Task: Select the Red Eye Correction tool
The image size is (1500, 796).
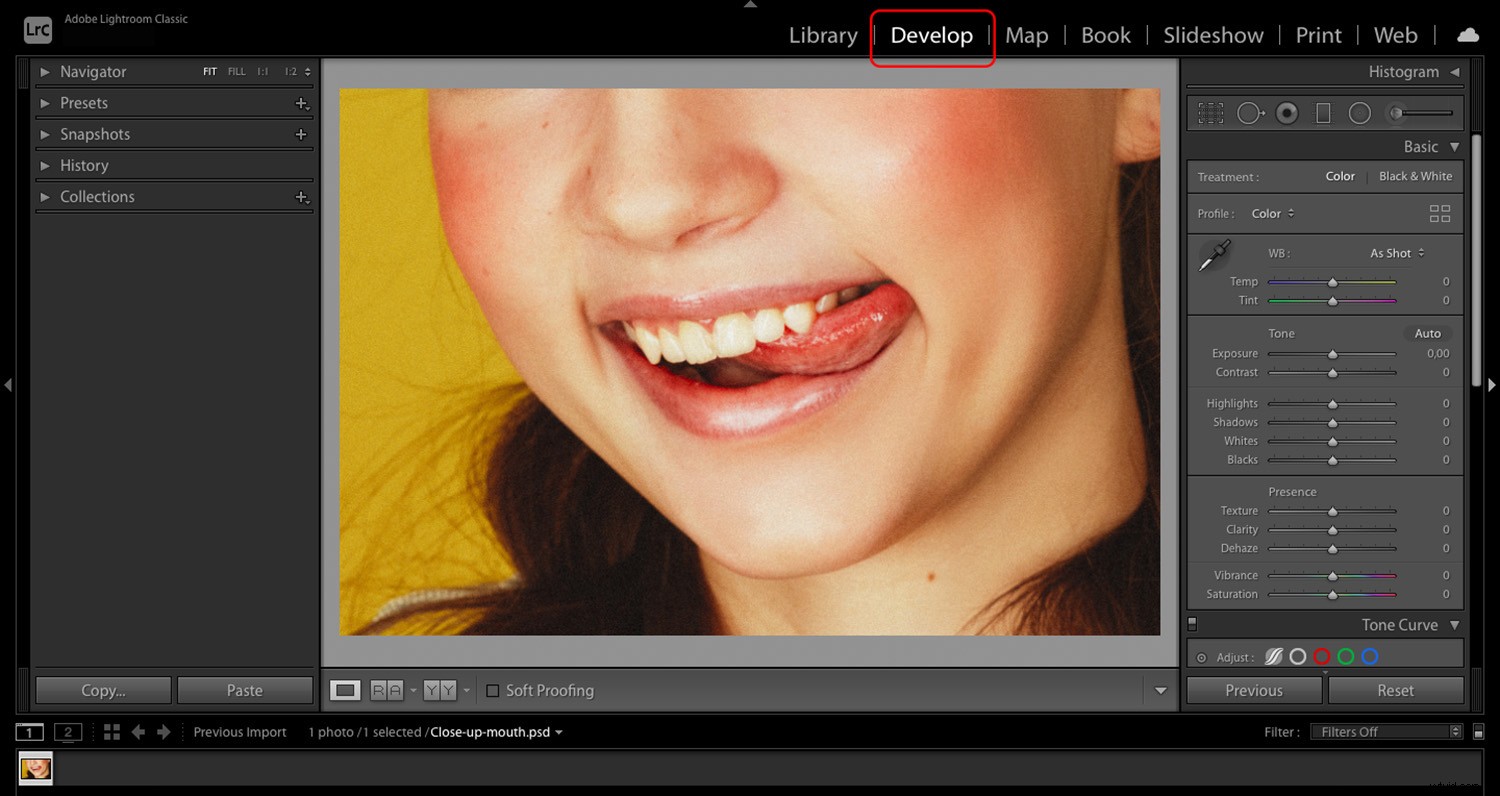Action: tap(1287, 113)
